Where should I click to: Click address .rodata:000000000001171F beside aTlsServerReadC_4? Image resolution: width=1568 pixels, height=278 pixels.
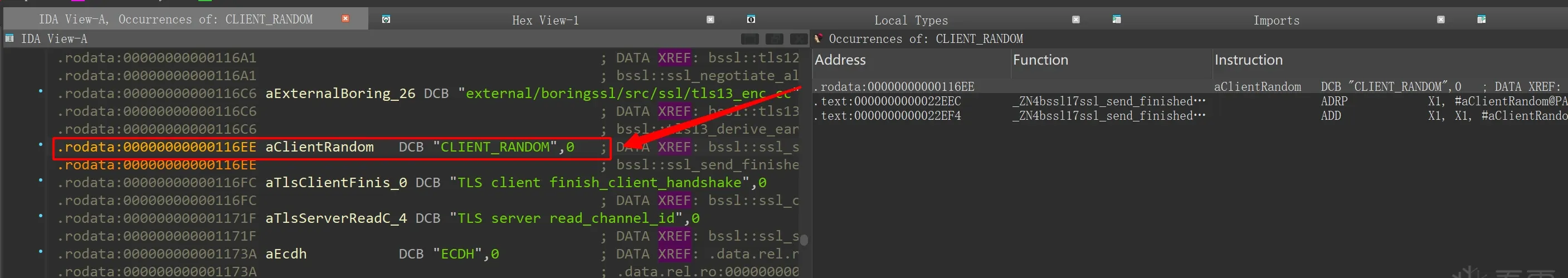point(157,218)
